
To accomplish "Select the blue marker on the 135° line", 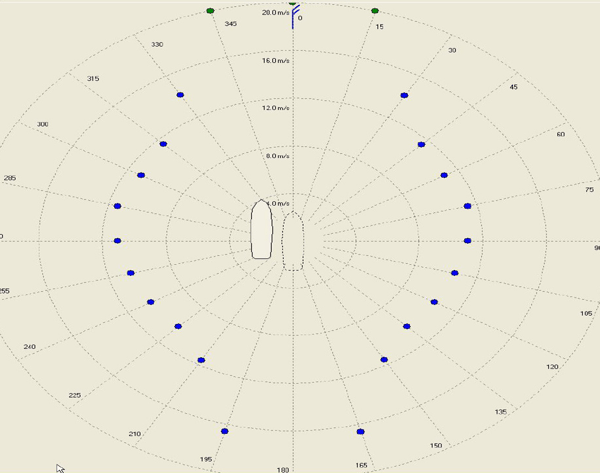I will click(407, 326).
